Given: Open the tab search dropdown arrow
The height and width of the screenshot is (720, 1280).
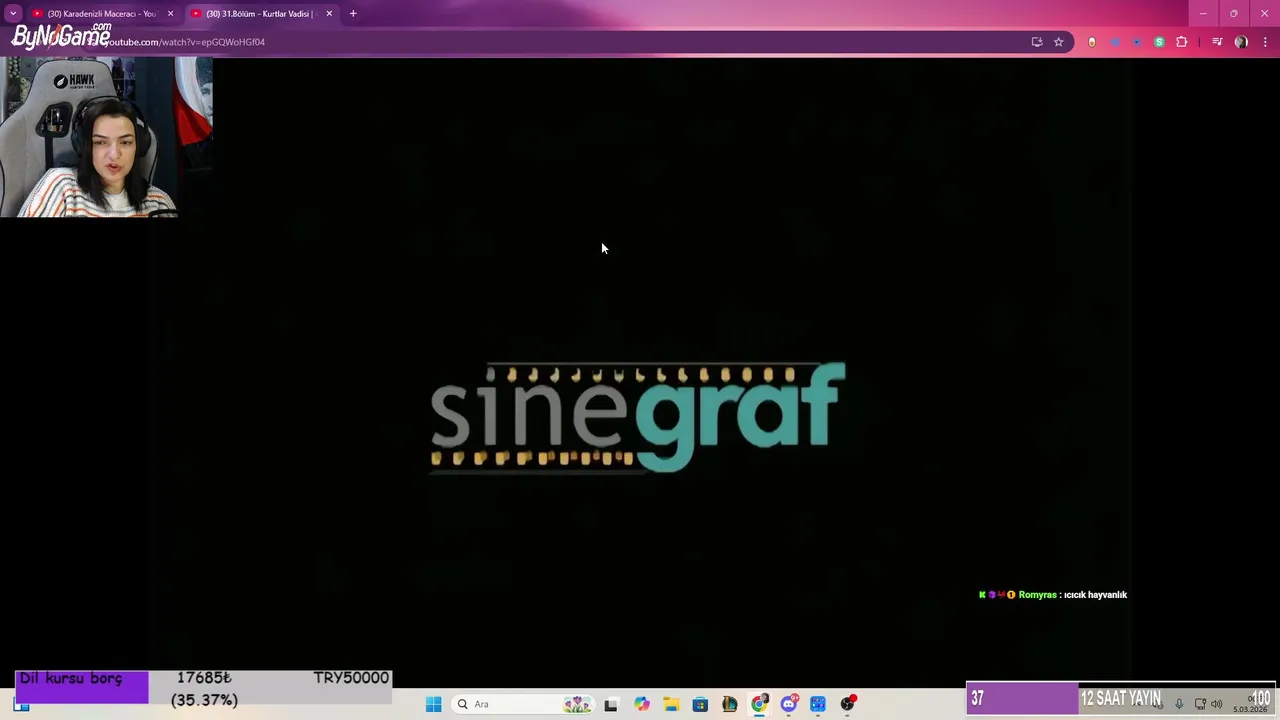Looking at the screenshot, I should click(x=13, y=14).
